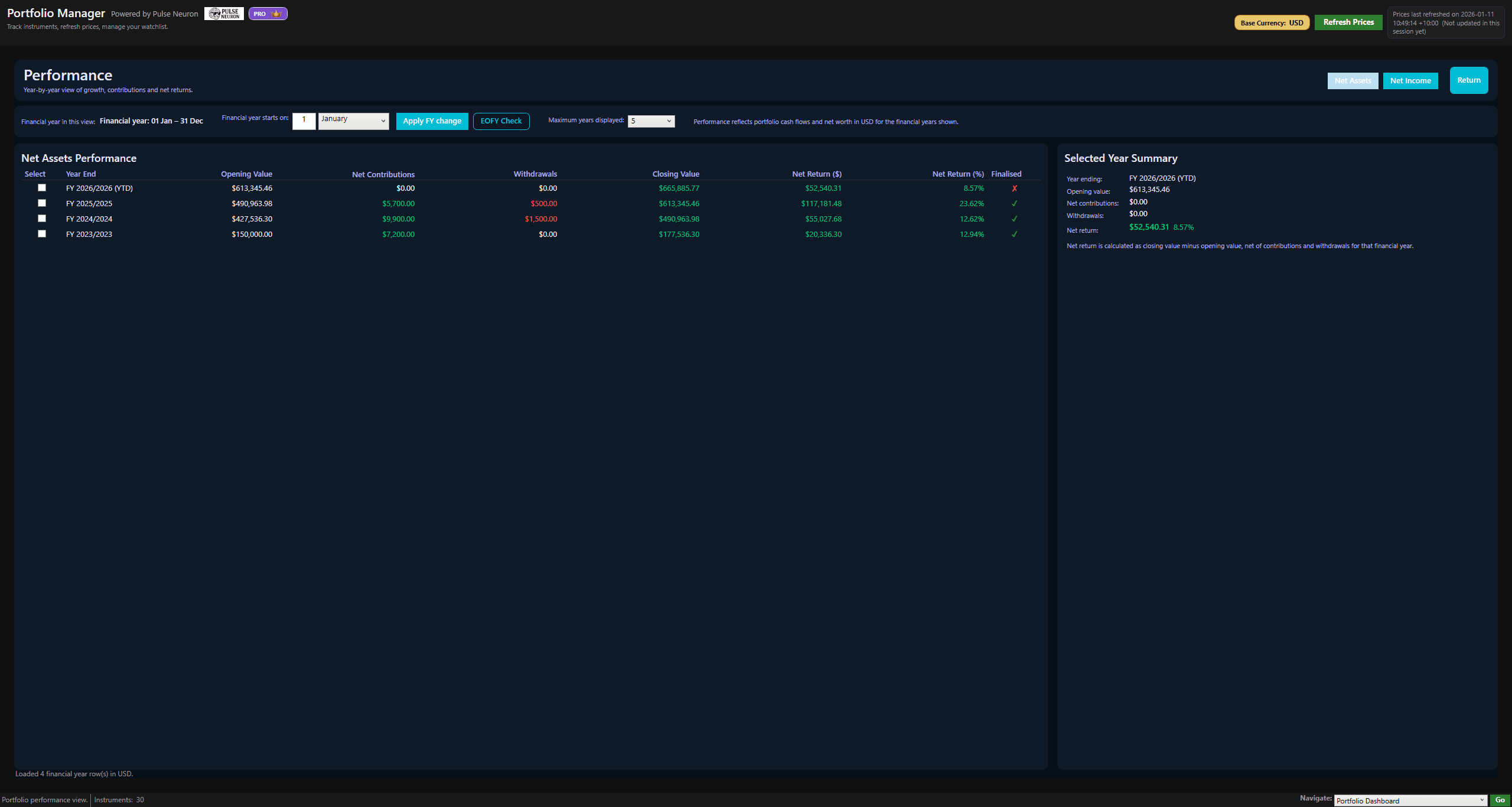Check the FY 2023/2023 select box
This screenshot has height=807, width=1512.
click(42, 233)
